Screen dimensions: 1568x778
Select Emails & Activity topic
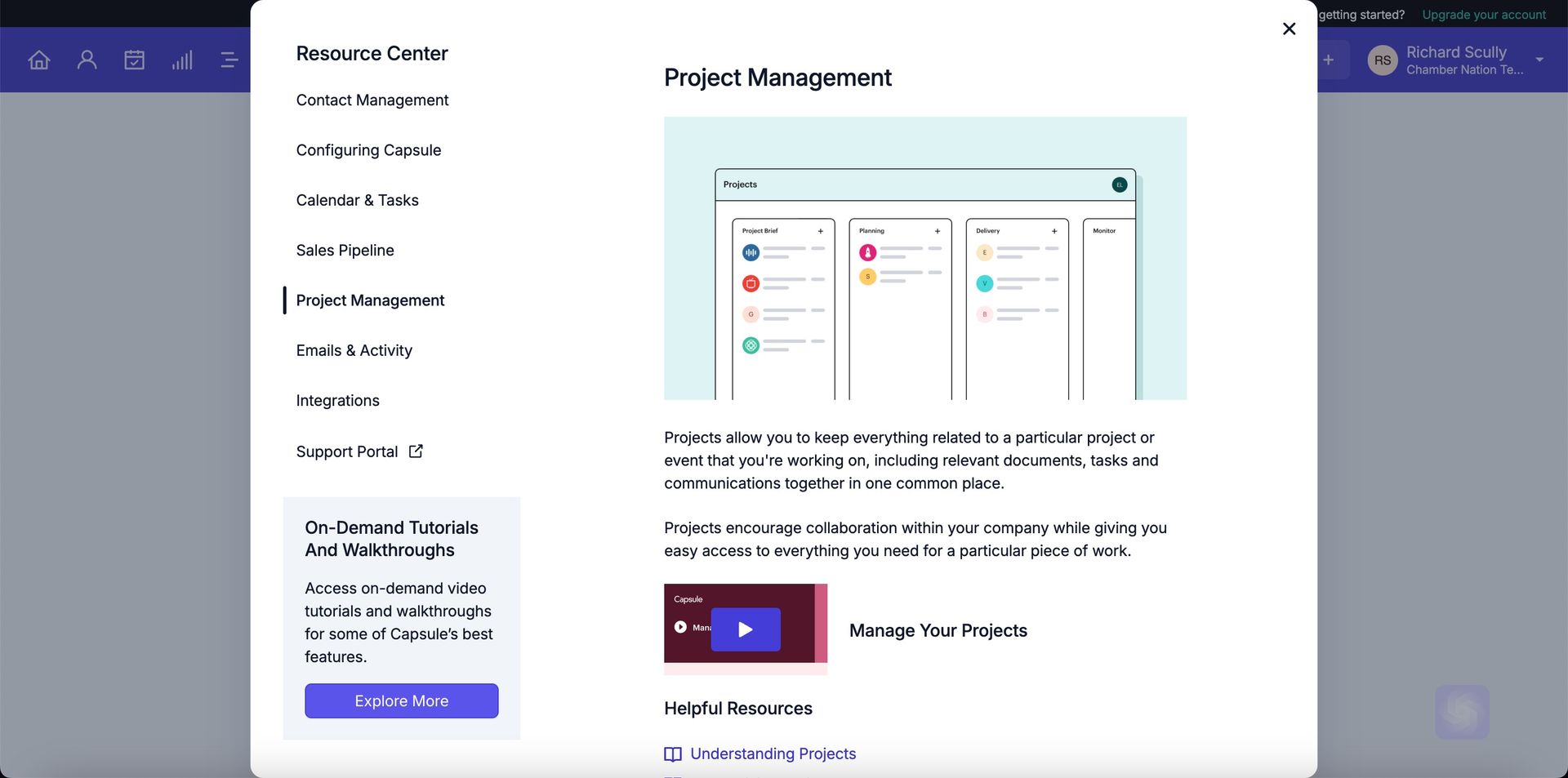pyautogui.click(x=354, y=350)
